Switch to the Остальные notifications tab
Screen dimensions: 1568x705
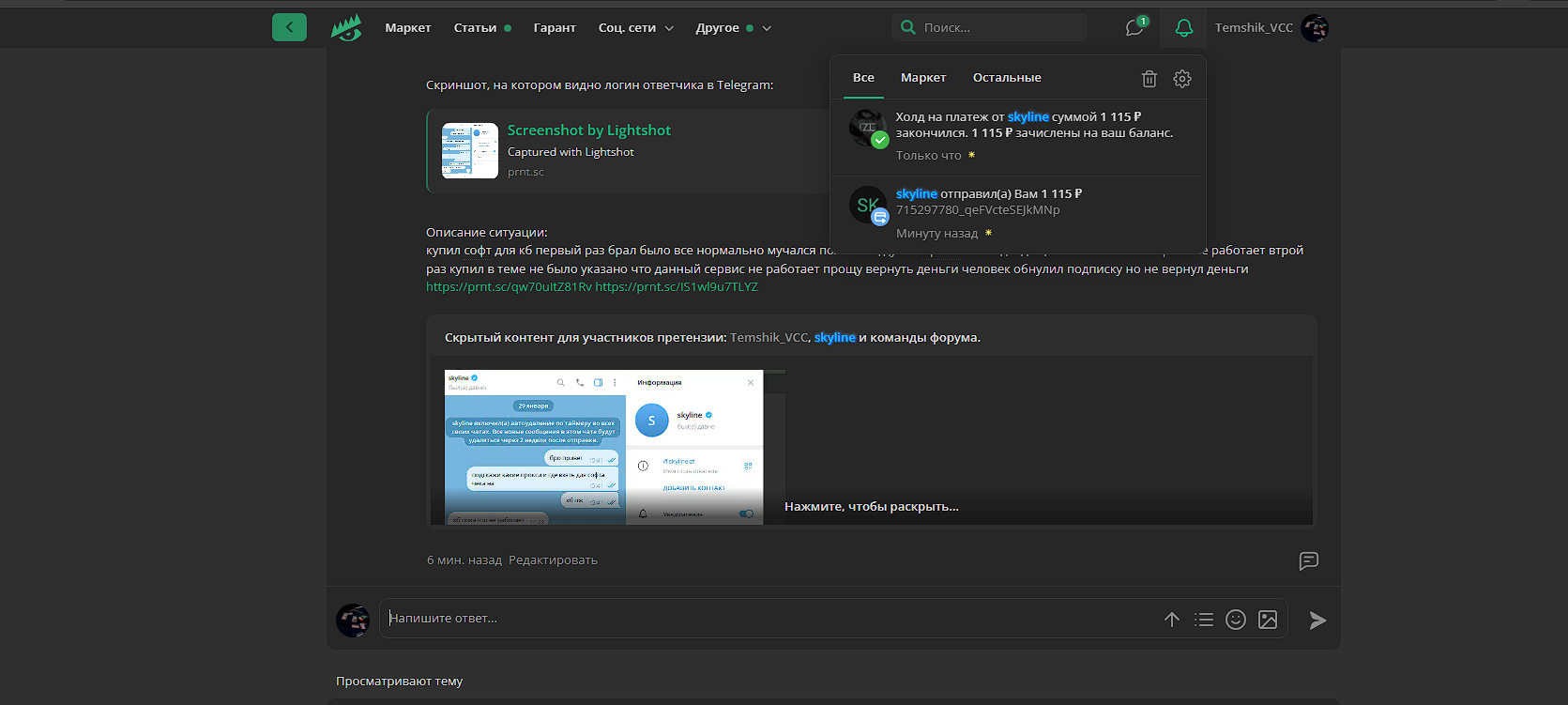pos(1007,78)
